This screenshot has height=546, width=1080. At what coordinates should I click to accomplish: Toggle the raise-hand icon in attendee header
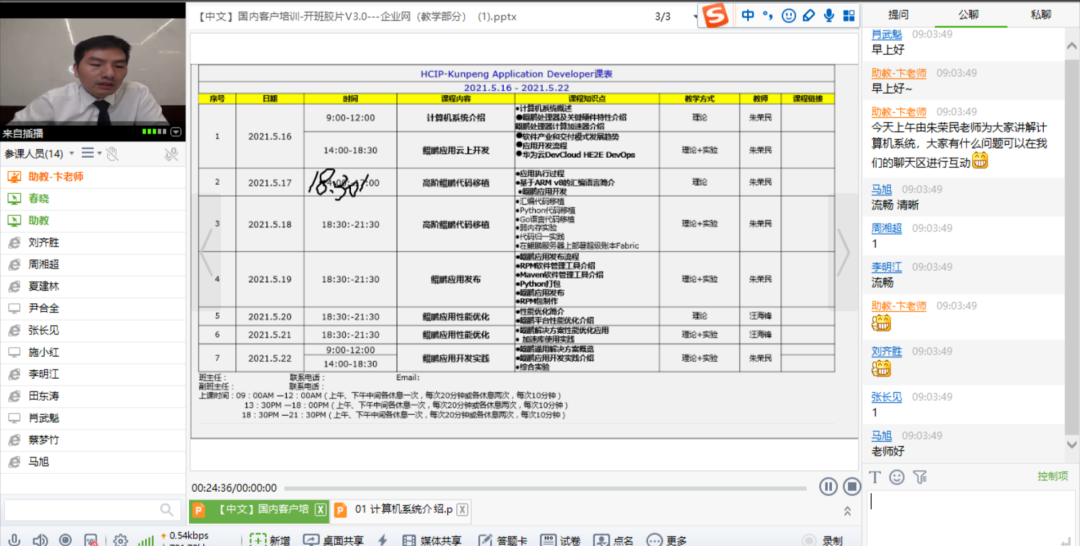tap(113, 153)
